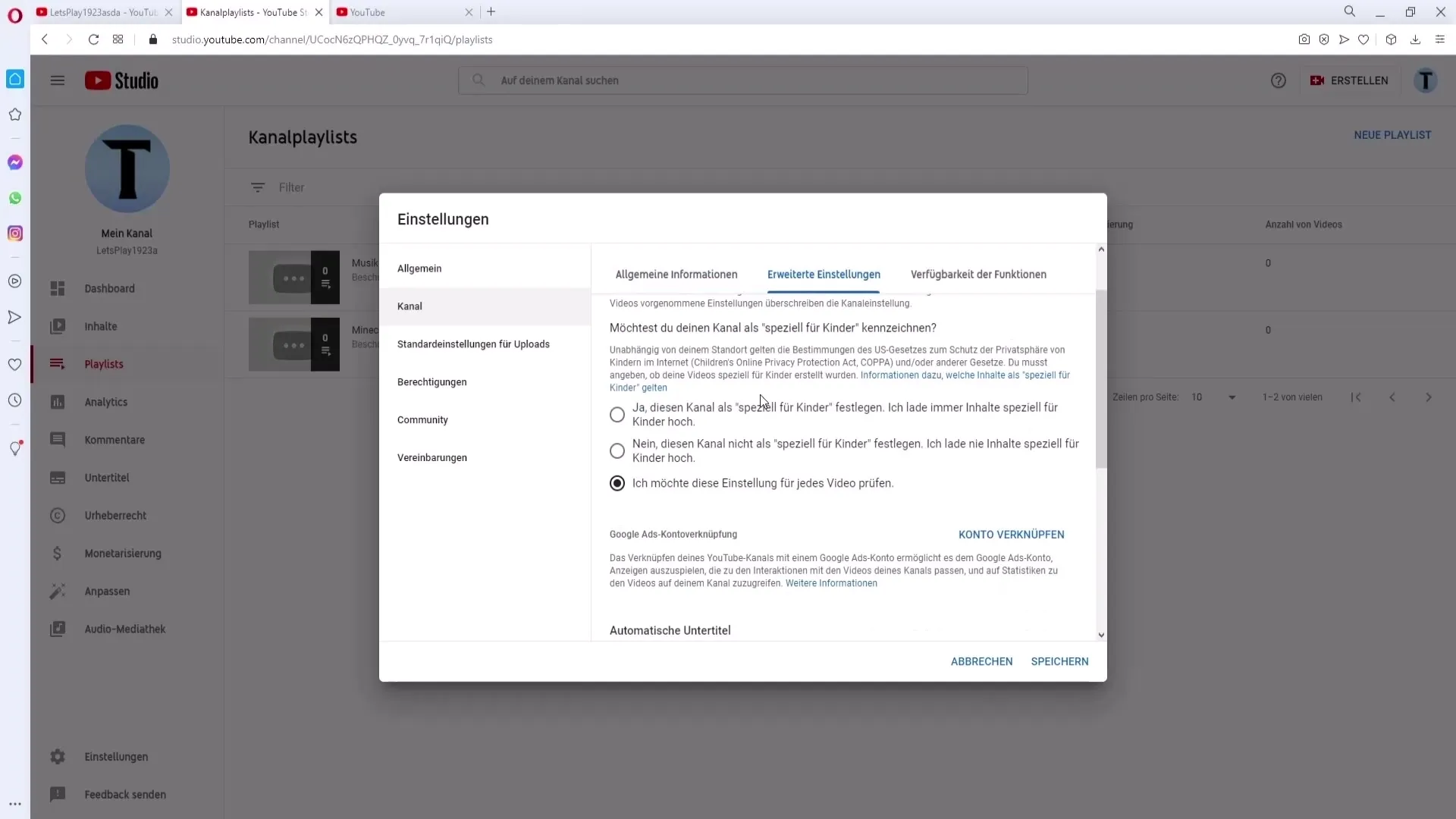
Task: Click the YouTube Studio logo
Action: click(x=121, y=80)
